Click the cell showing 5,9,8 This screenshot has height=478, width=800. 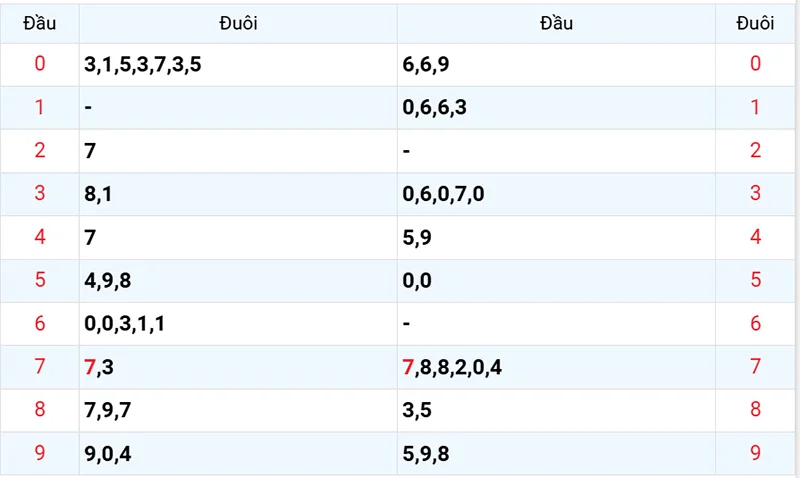click(x=425, y=454)
